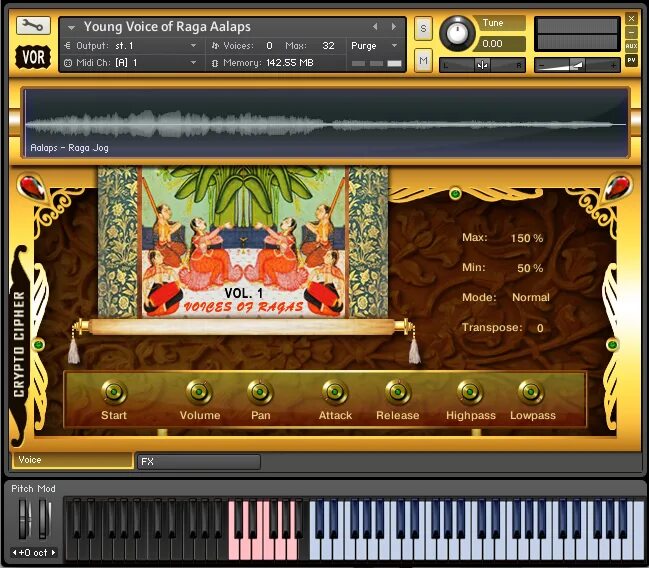Click the output volume slider
The height and width of the screenshot is (568, 649).
pos(577,65)
